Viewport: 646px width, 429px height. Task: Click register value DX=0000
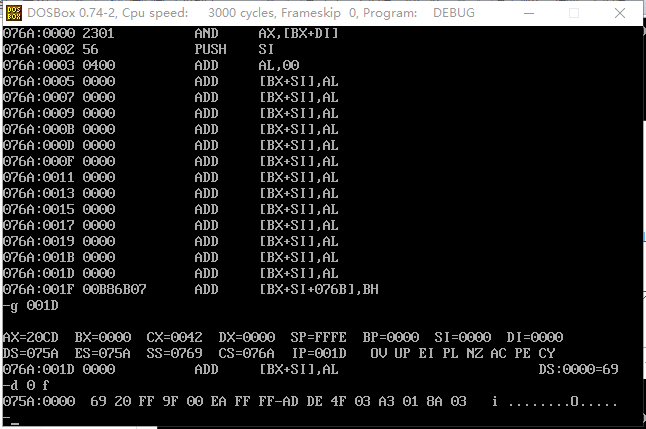click(x=247, y=338)
